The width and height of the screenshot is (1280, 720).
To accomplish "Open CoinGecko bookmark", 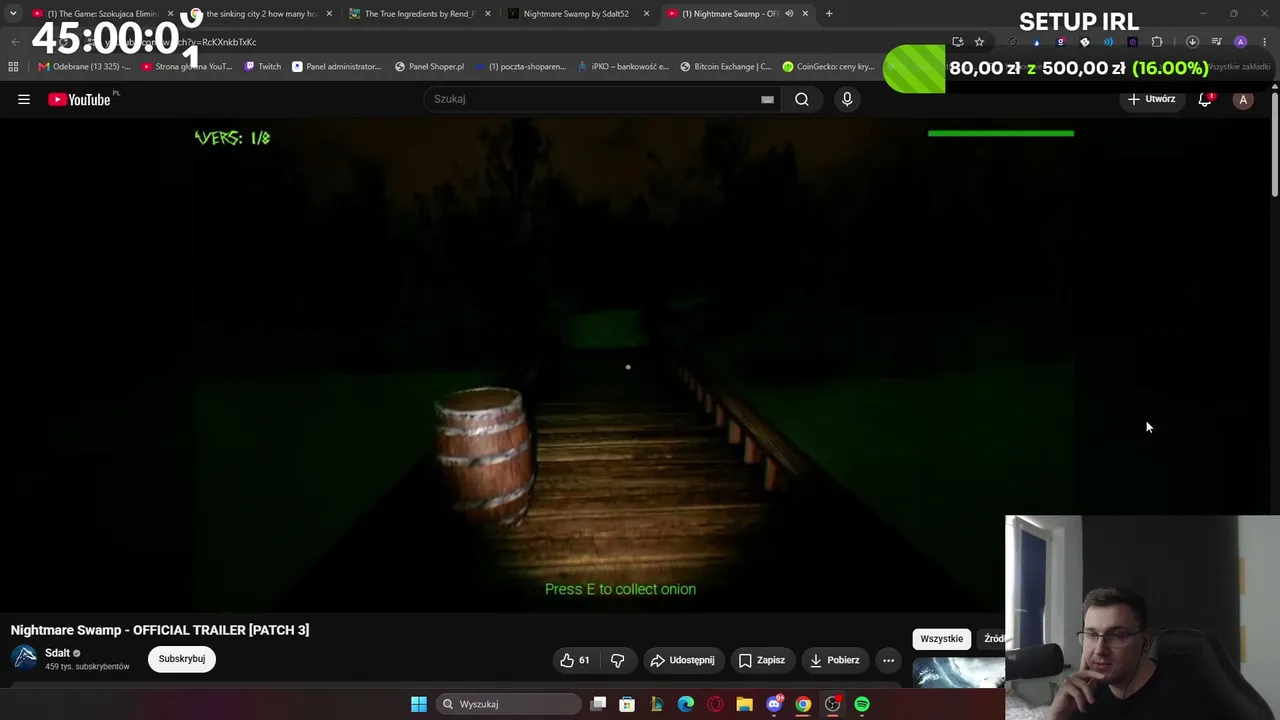I will 829,67.
